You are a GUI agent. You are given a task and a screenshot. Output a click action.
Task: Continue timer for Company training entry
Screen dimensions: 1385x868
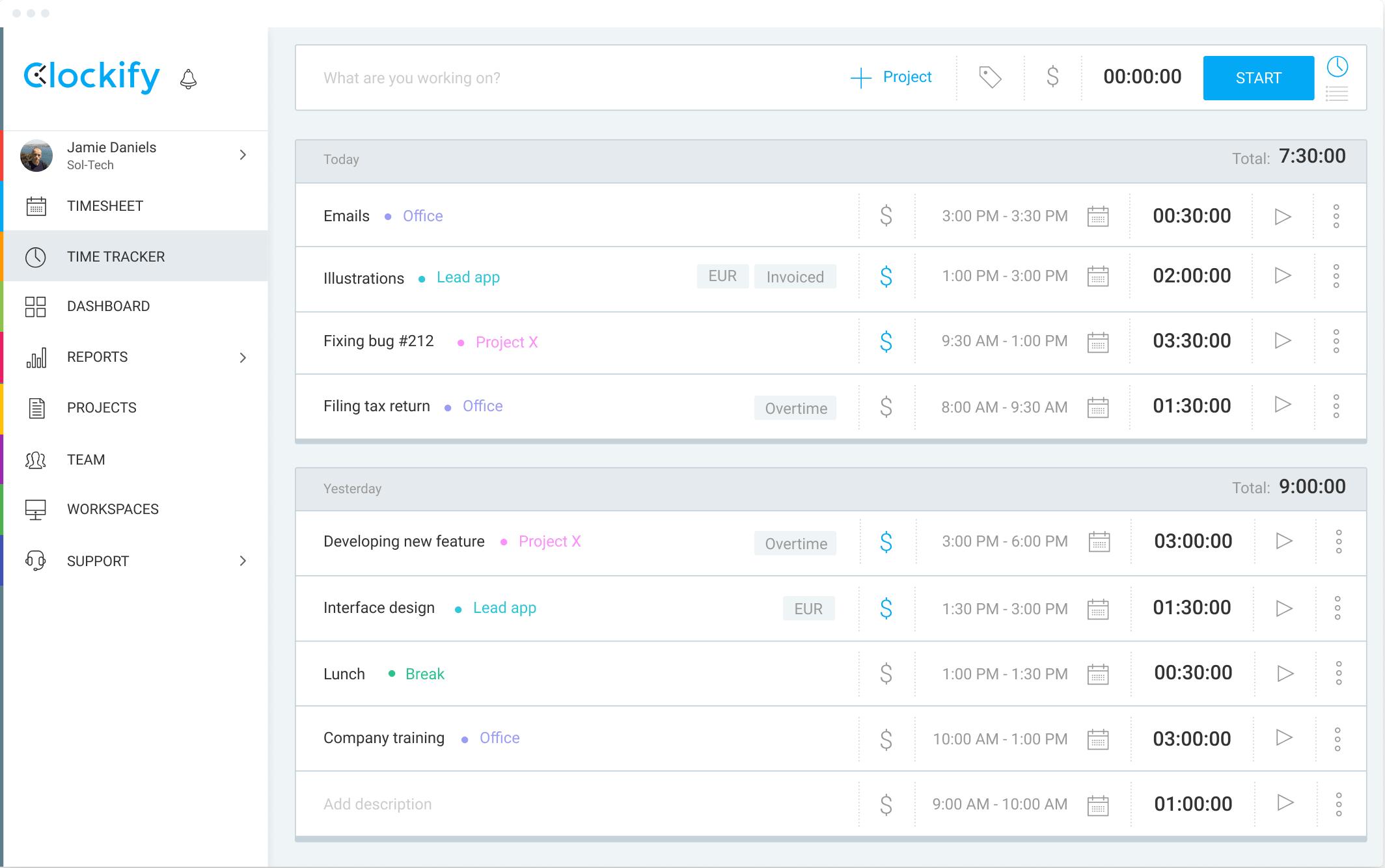(x=1283, y=738)
